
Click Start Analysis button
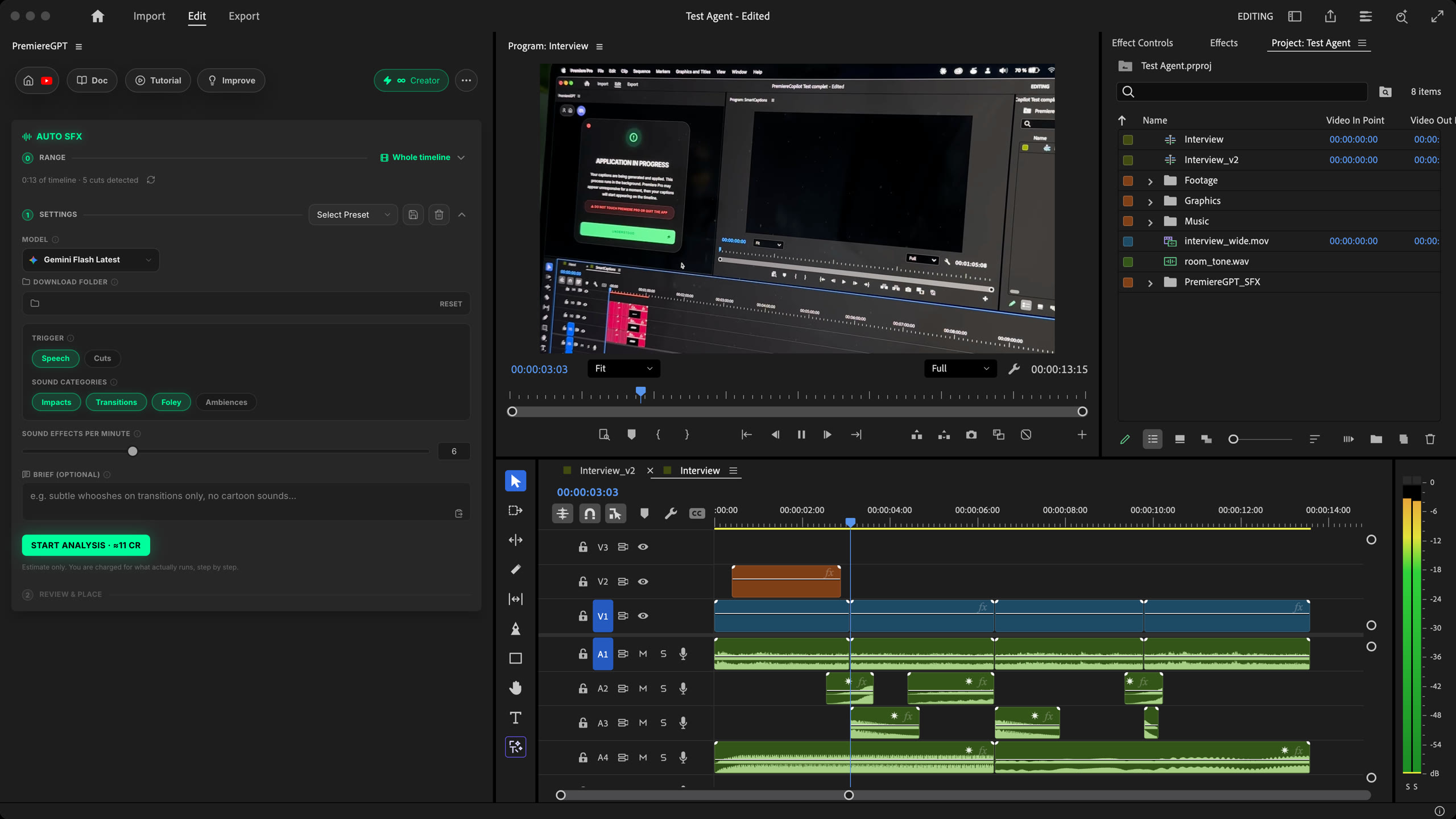click(x=86, y=545)
